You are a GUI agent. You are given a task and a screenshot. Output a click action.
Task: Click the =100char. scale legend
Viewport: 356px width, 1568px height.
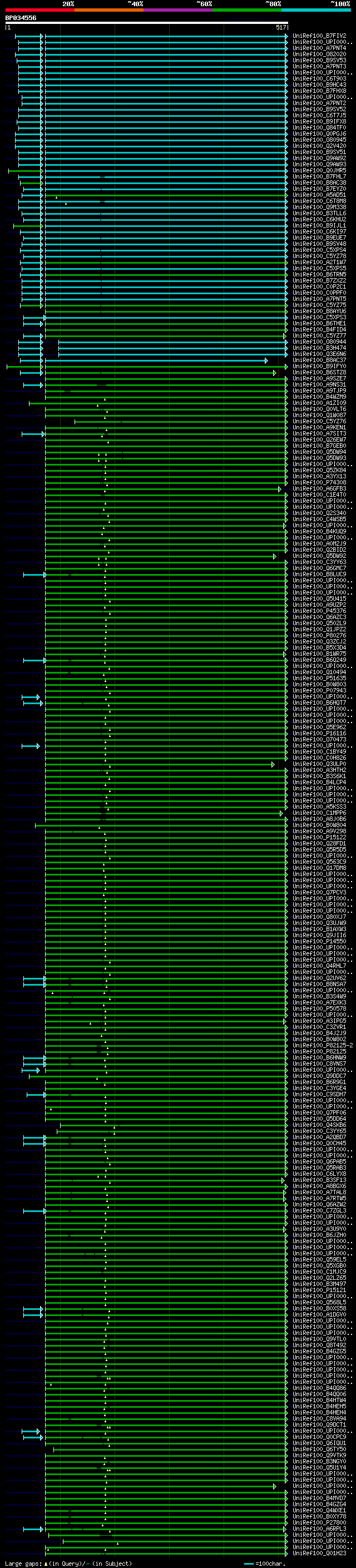265,1564
